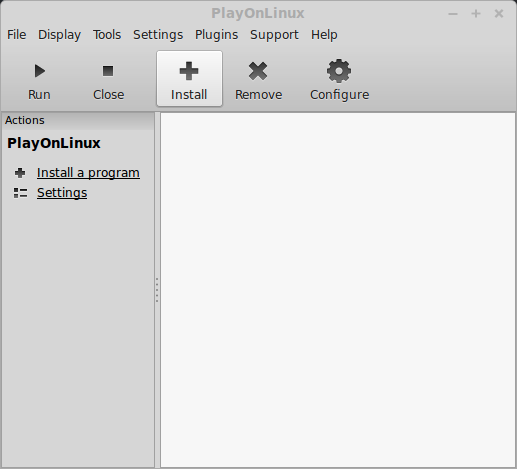The width and height of the screenshot is (517, 469).
Task: Click the dotted splitter handle between panes
Action: 157,290
